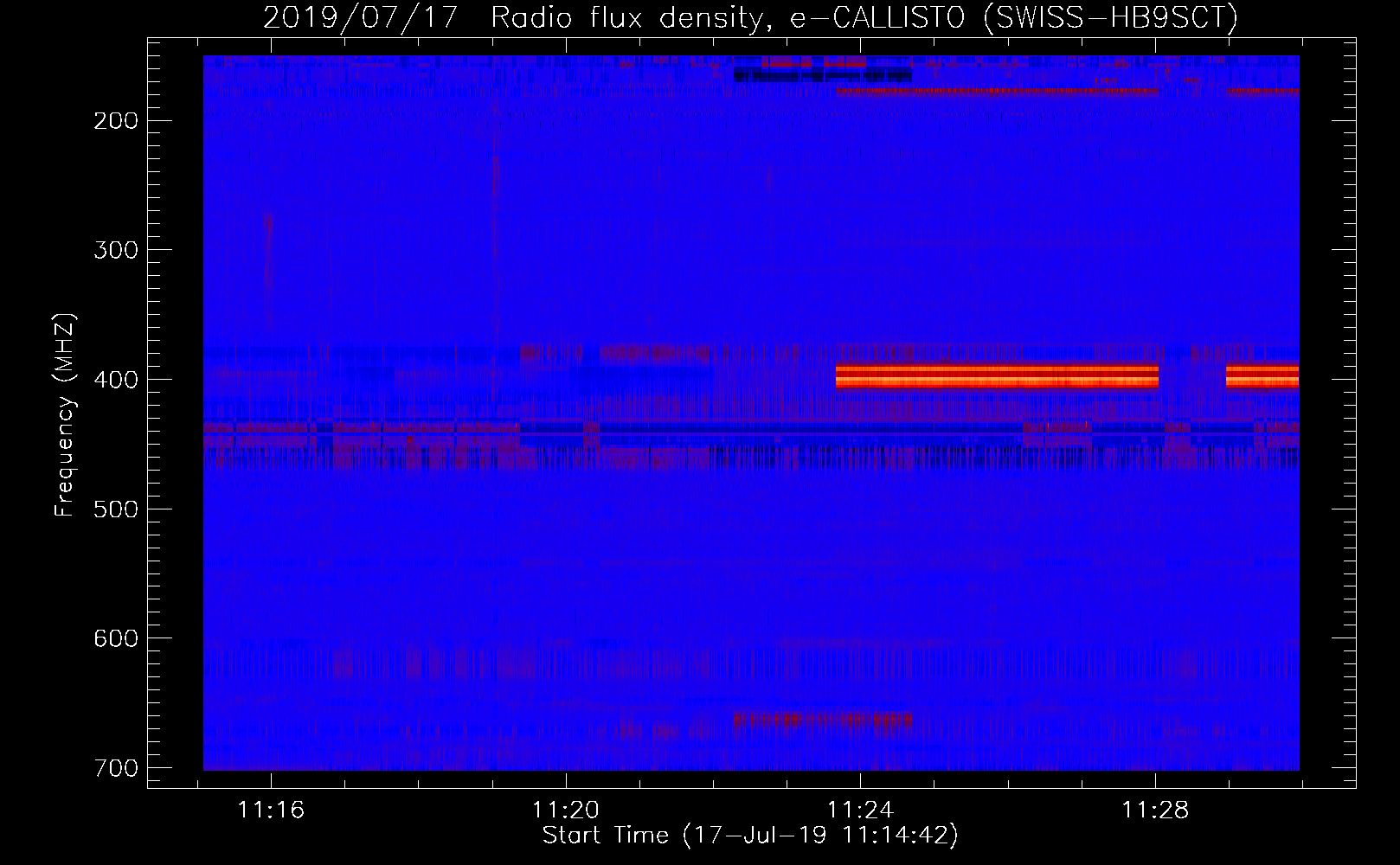Click the 400 frequency tick label
This screenshot has width=1400, height=865.
[x=116, y=380]
